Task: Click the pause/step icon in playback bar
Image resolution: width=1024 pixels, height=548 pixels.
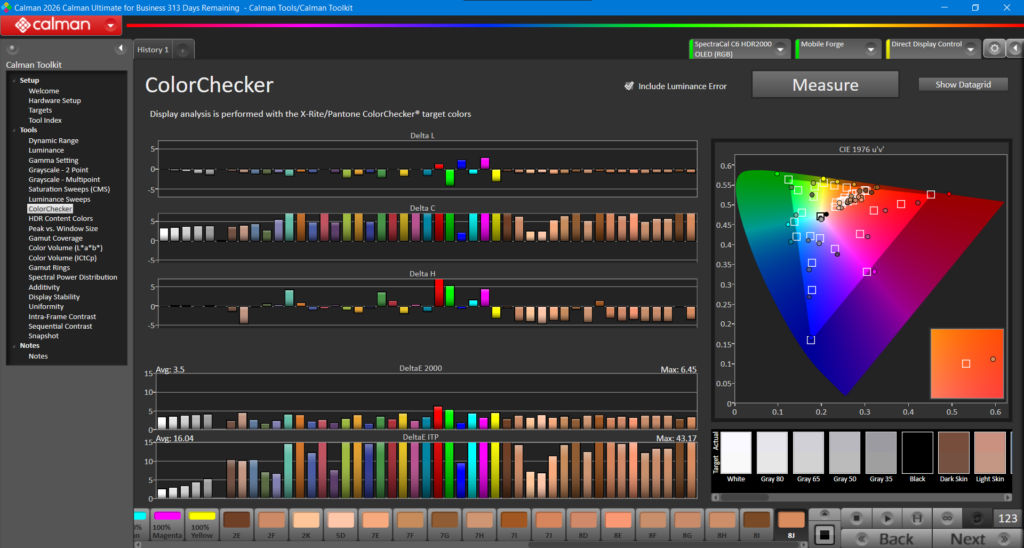Action: click(x=917, y=517)
